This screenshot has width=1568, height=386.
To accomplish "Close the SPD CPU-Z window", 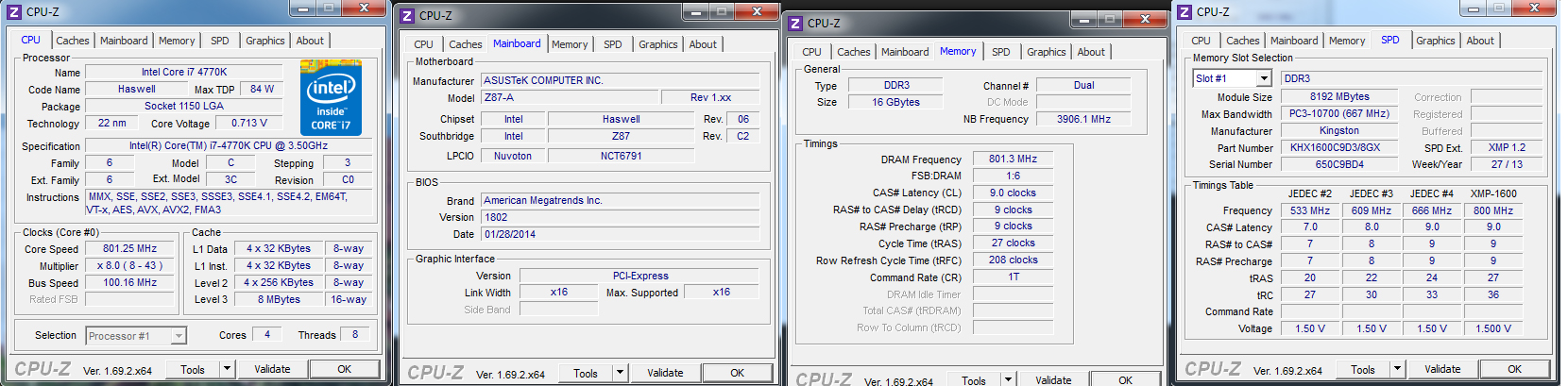I will 1534,8.
